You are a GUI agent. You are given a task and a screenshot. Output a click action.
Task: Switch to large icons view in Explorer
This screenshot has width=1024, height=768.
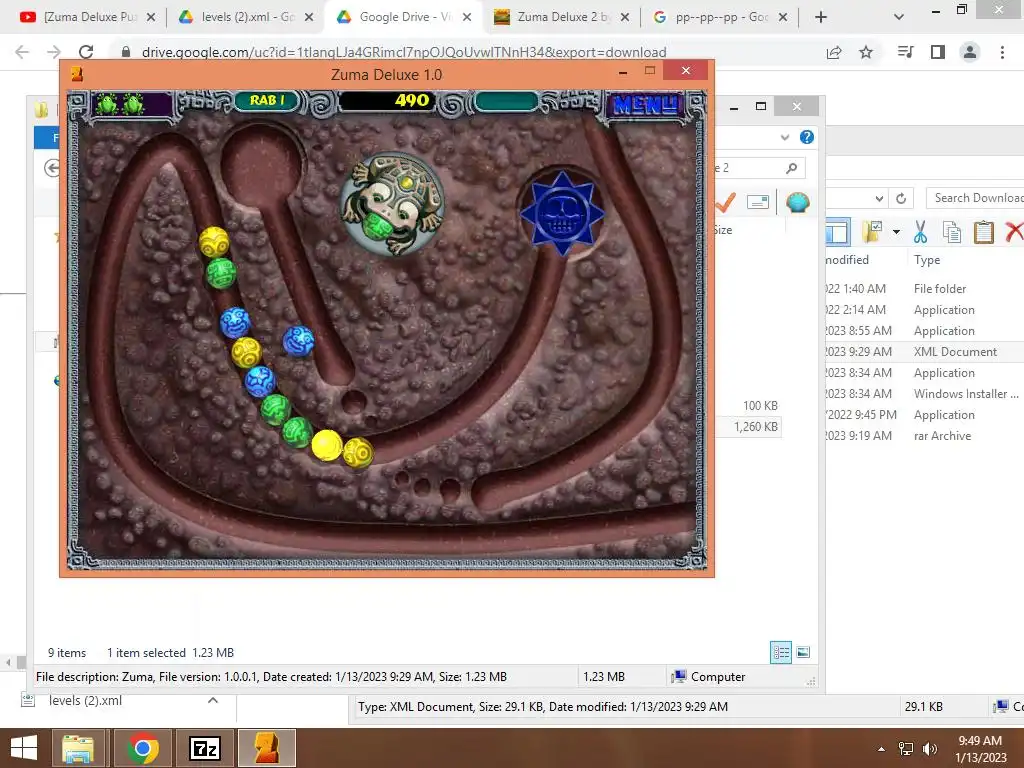pos(803,652)
